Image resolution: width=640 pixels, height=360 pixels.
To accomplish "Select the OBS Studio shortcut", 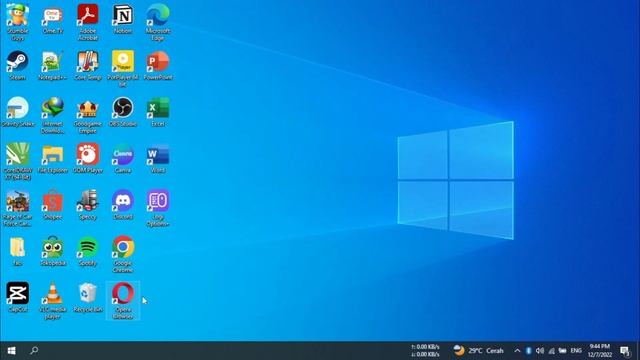I will click(123, 112).
